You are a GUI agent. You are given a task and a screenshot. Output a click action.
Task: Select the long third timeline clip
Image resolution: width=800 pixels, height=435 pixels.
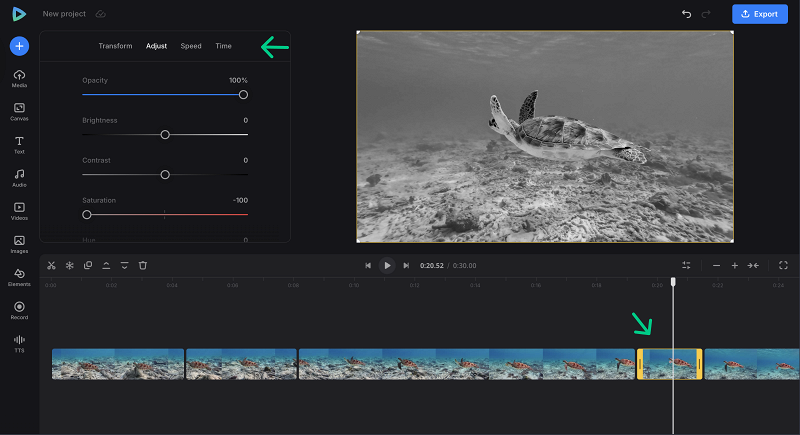(x=467, y=364)
